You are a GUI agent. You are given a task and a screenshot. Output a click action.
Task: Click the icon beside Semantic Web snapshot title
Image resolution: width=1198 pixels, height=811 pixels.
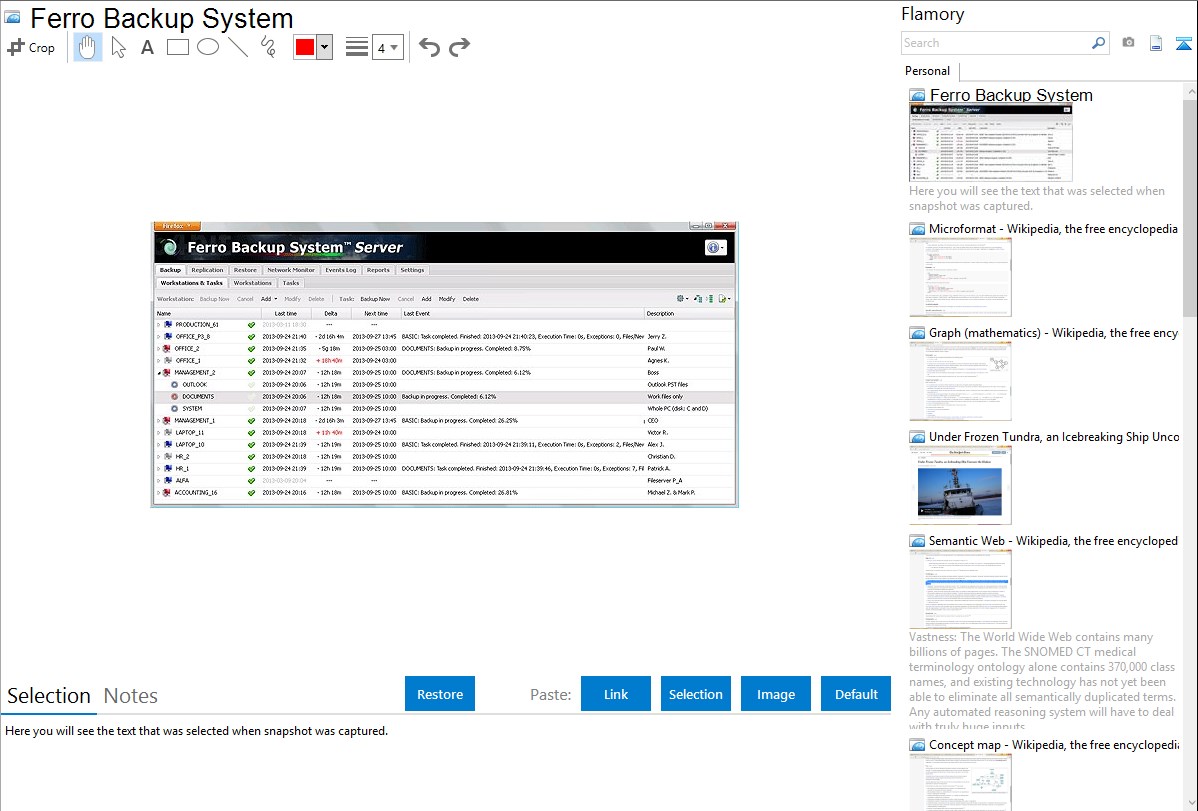[x=917, y=541]
